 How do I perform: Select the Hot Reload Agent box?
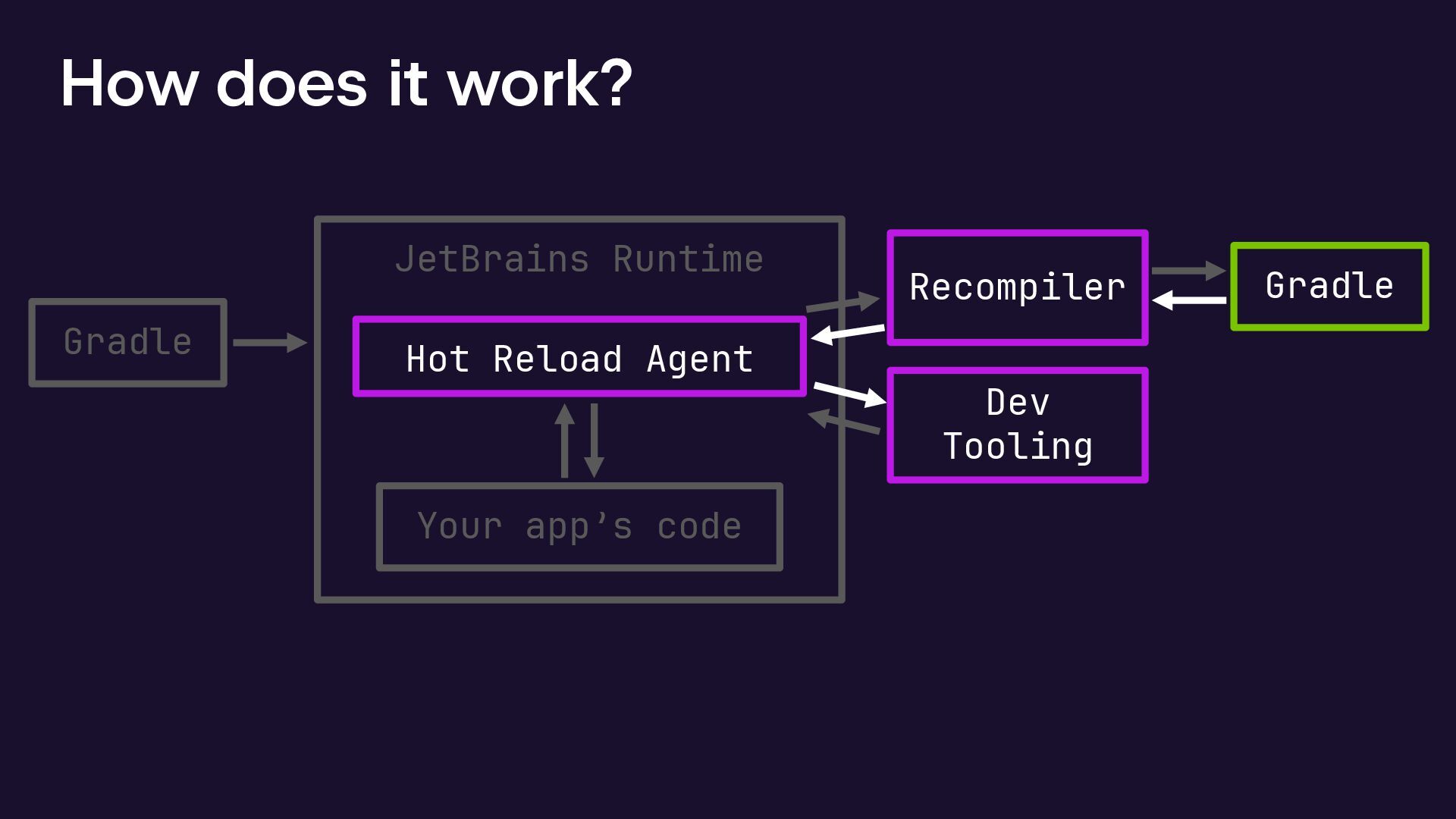click(x=579, y=358)
